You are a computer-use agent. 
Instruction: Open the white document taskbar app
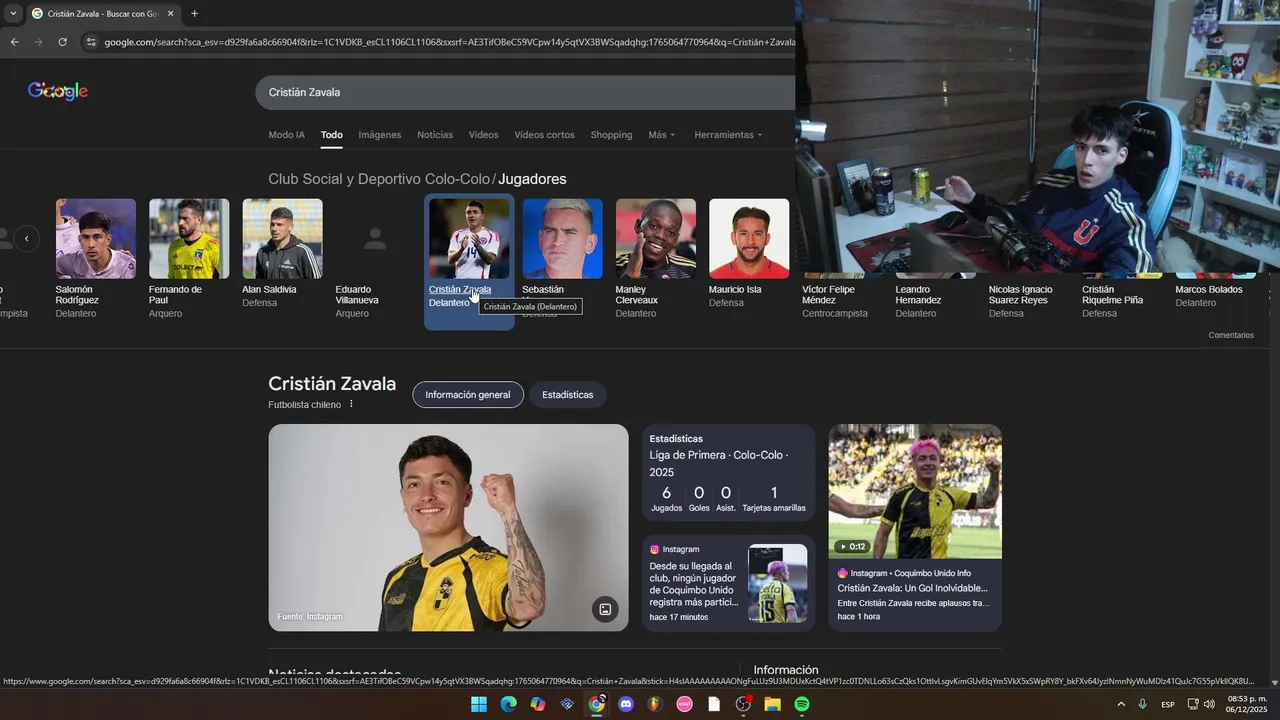tap(714, 704)
